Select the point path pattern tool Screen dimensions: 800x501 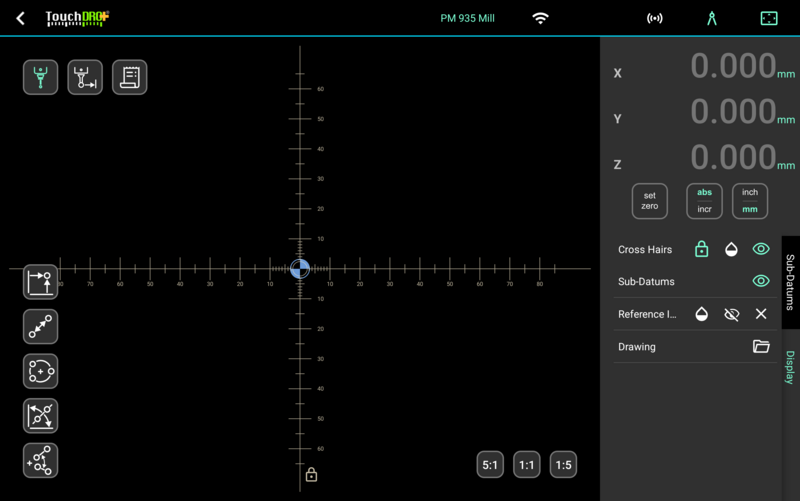coord(40,461)
